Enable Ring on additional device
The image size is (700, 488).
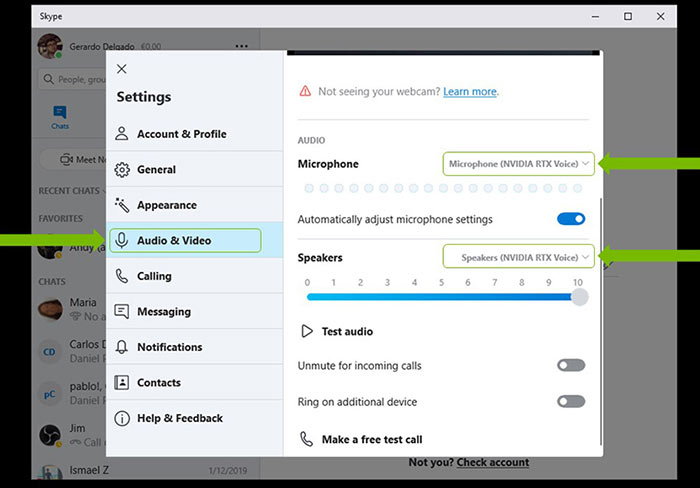click(x=571, y=401)
